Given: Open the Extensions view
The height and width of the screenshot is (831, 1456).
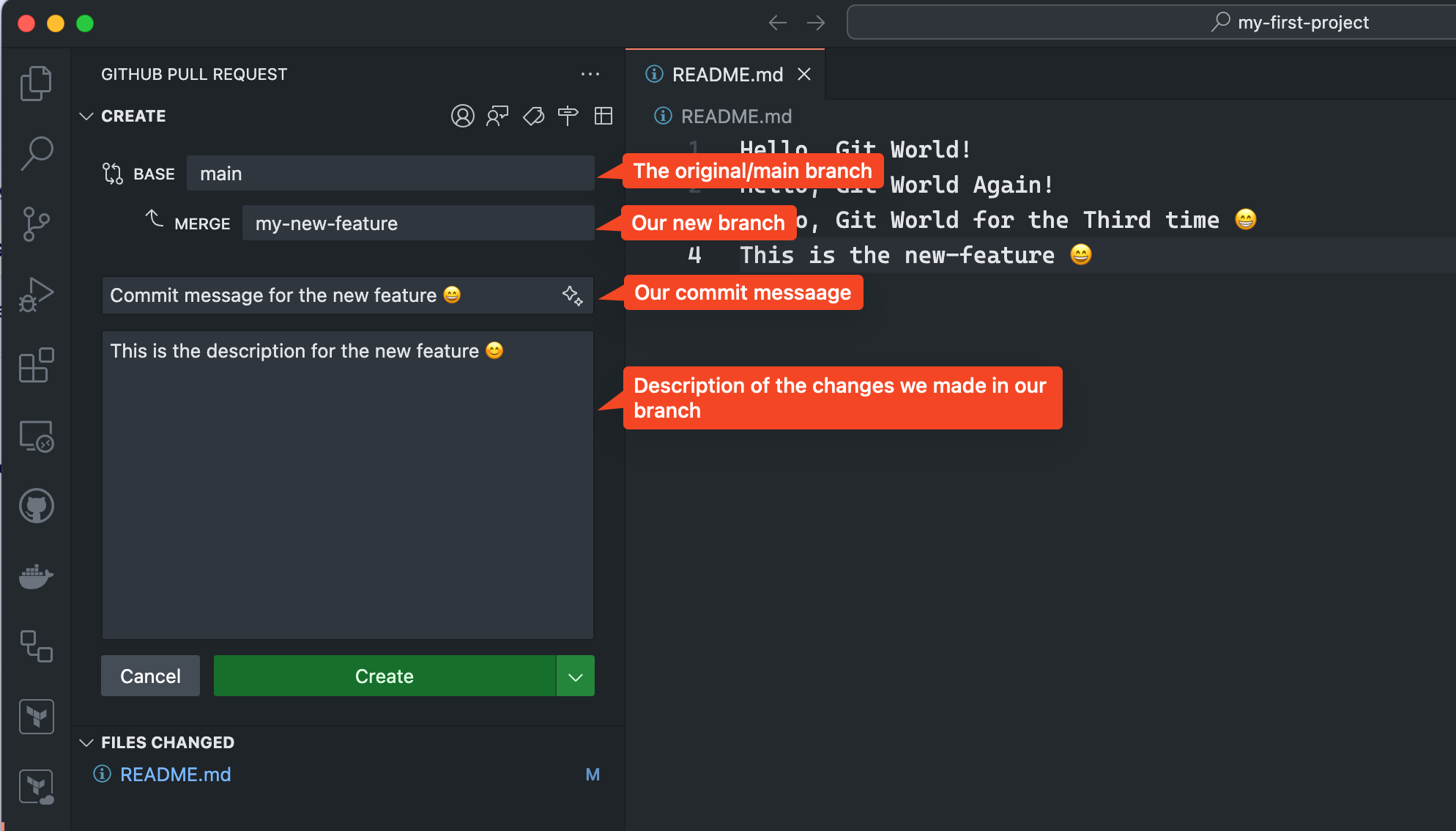Looking at the screenshot, I should 36,365.
